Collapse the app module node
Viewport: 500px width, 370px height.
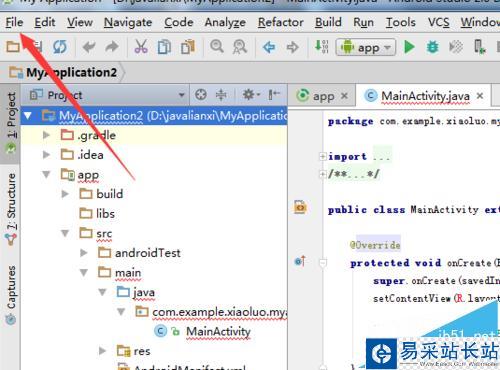coord(46,174)
